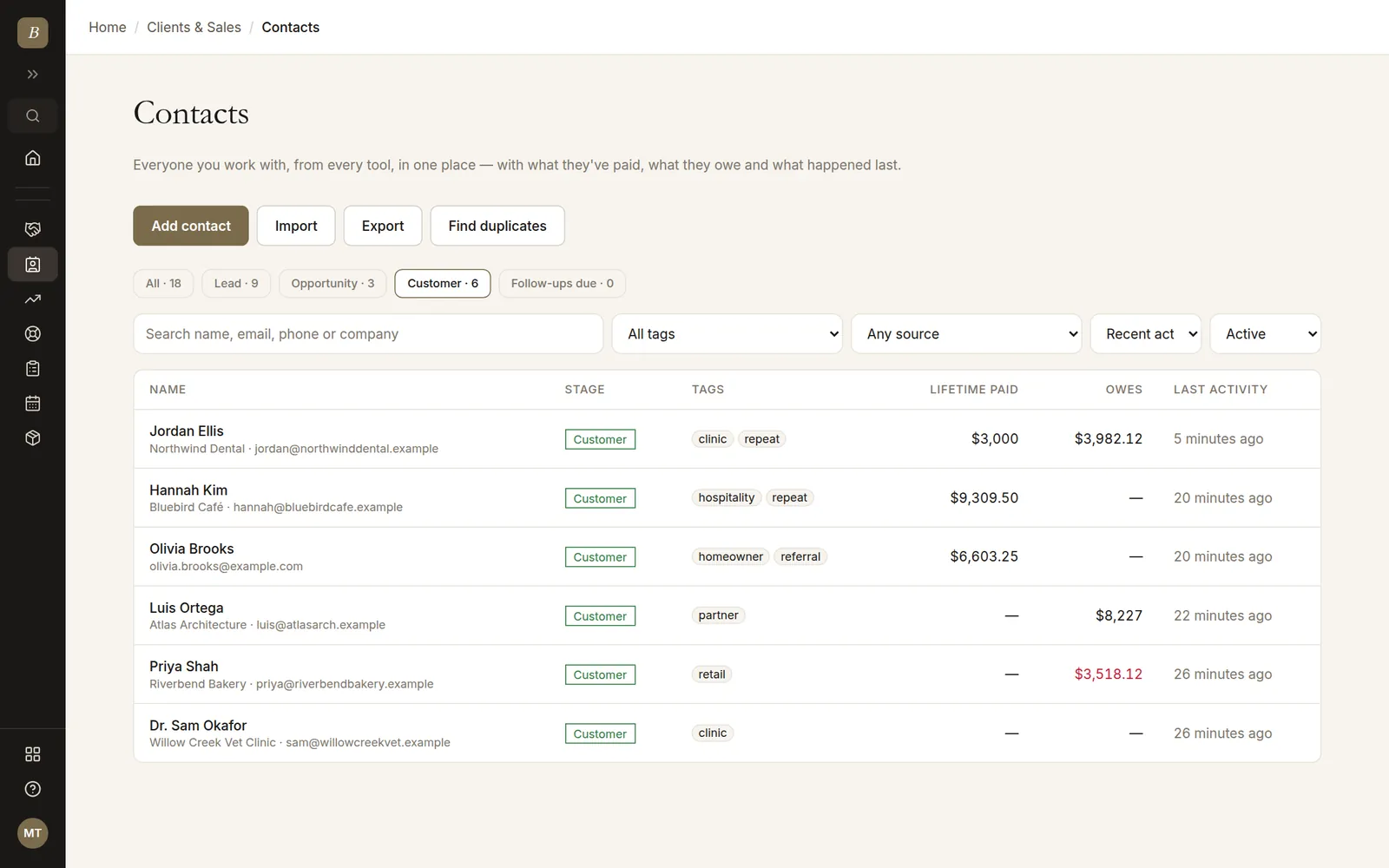Focus the contact search field

368,334
